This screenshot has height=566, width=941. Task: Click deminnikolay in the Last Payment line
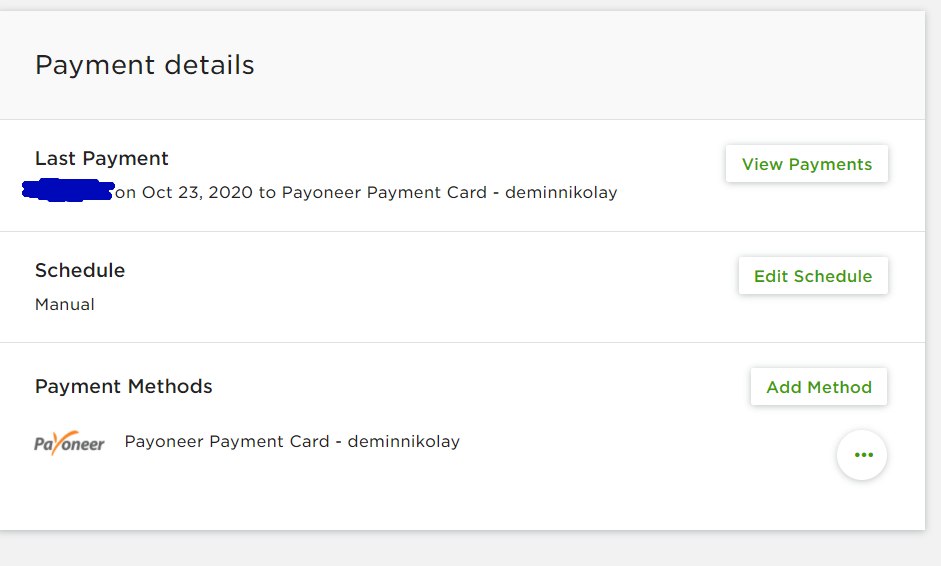point(561,193)
